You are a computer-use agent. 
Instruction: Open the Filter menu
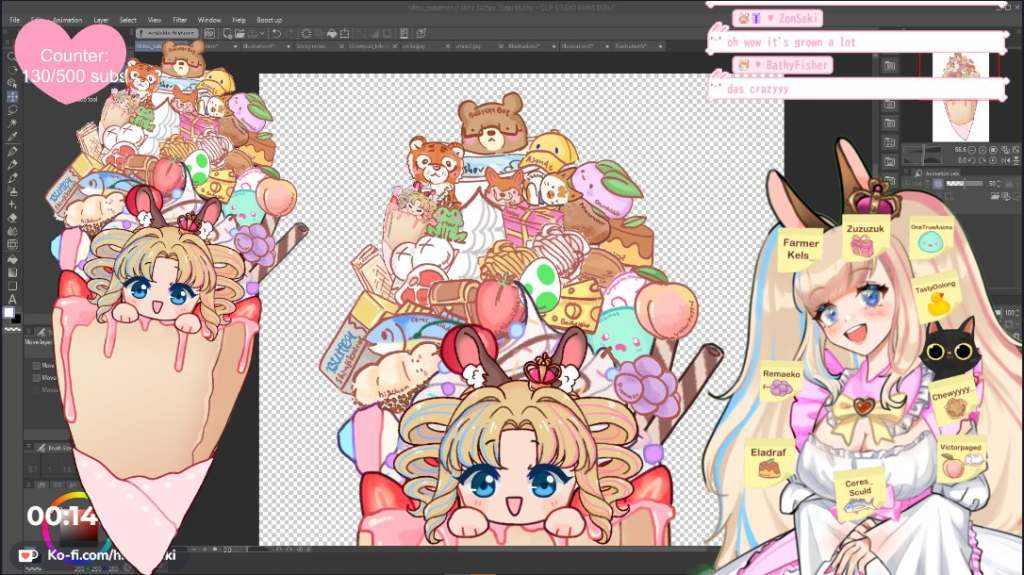[180, 20]
